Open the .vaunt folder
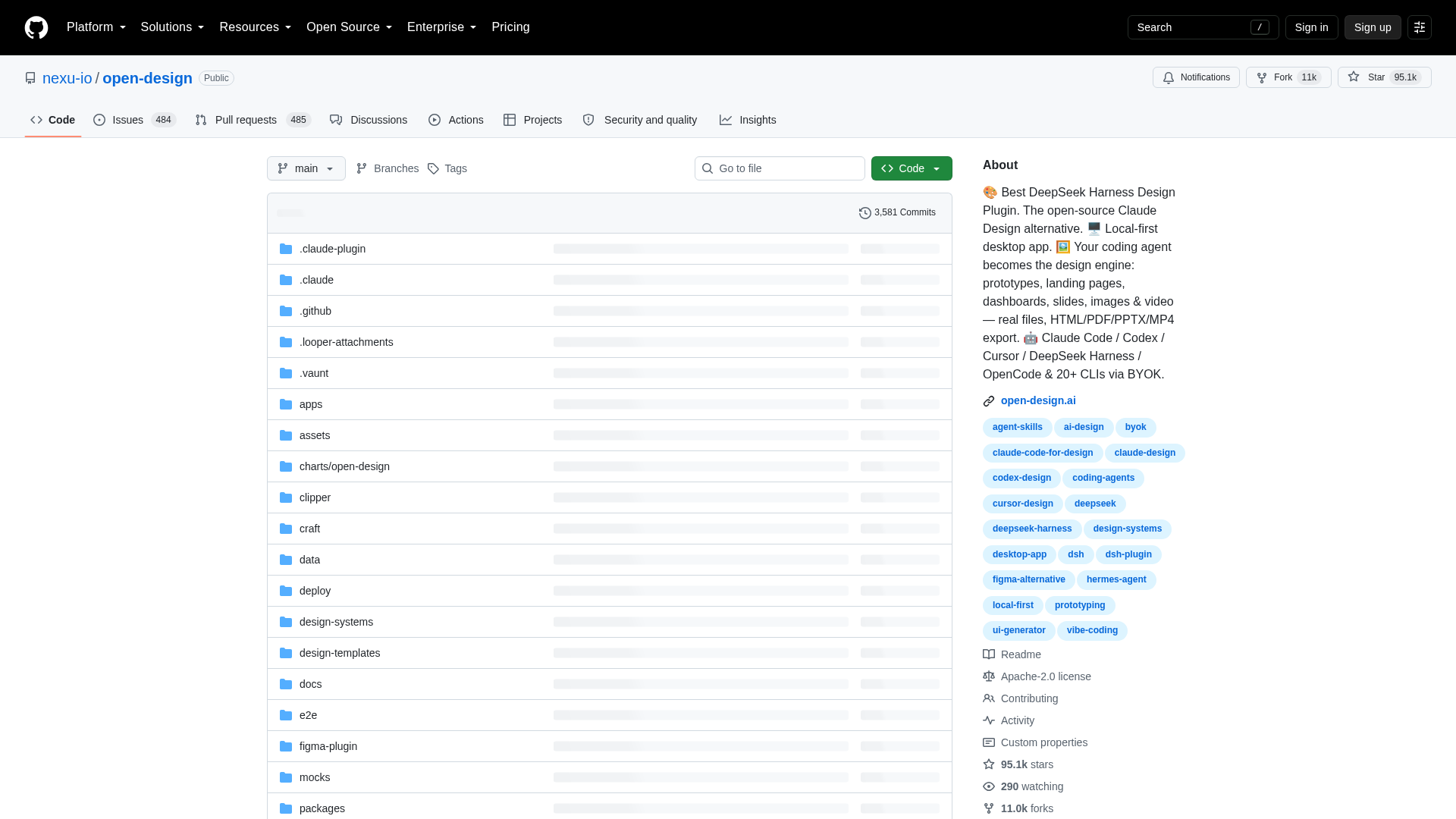The height and width of the screenshot is (819, 1456). point(314,373)
